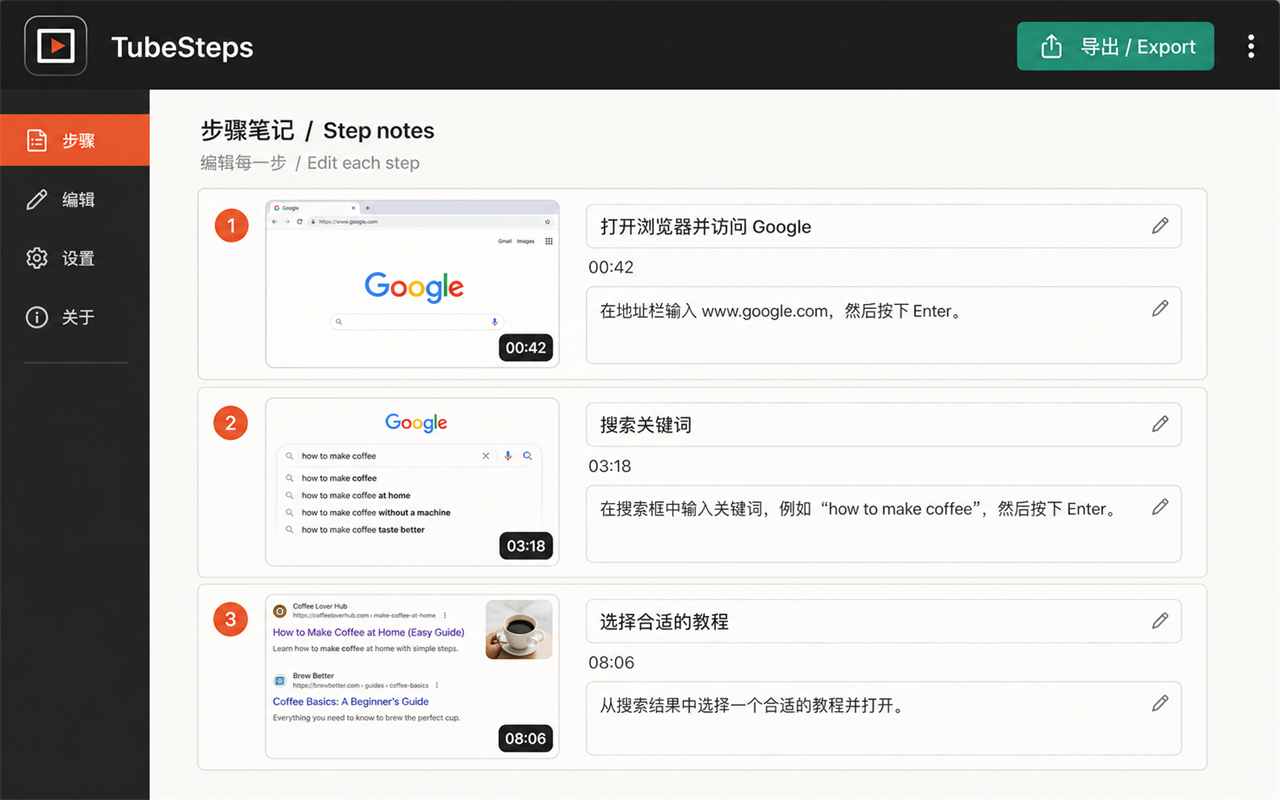Edit title 搜索关键词 using the pencil icon

[x=1160, y=424]
